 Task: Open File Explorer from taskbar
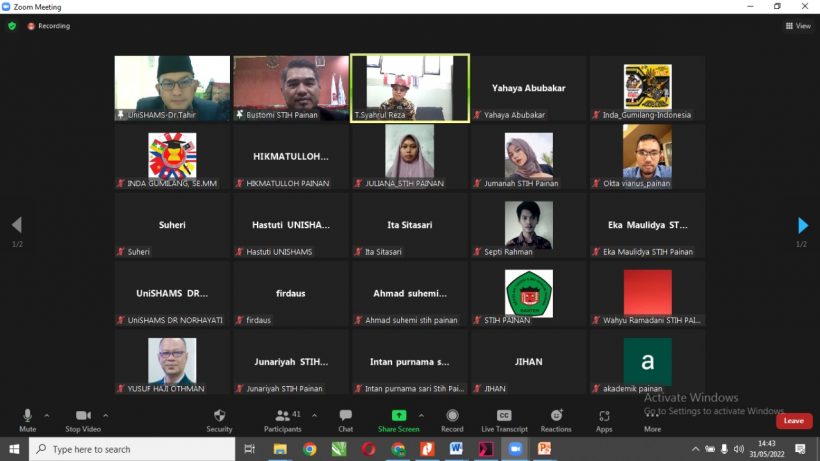280,449
